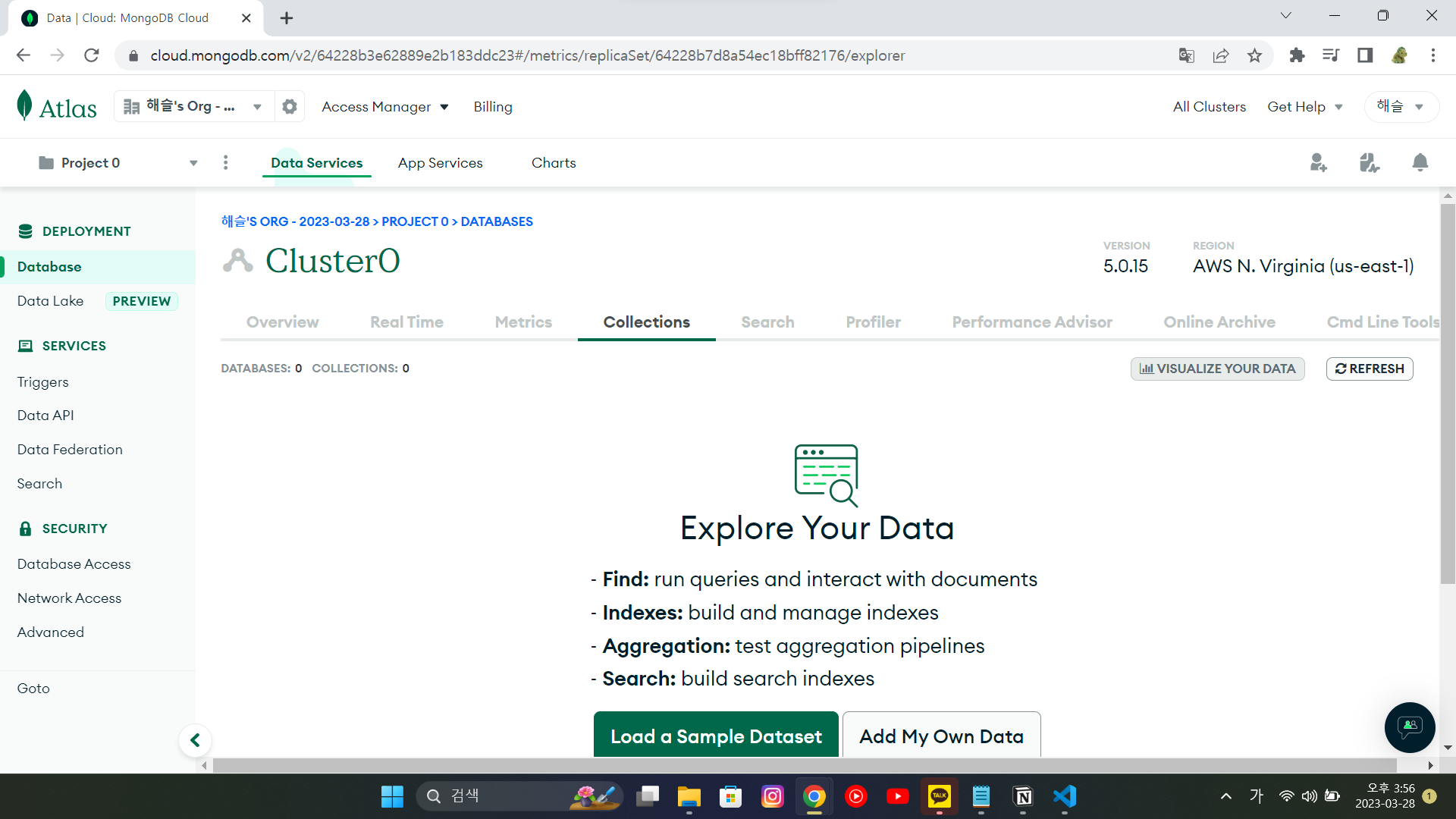
Task: Open the Metrics tab
Action: tap(523, 322)
